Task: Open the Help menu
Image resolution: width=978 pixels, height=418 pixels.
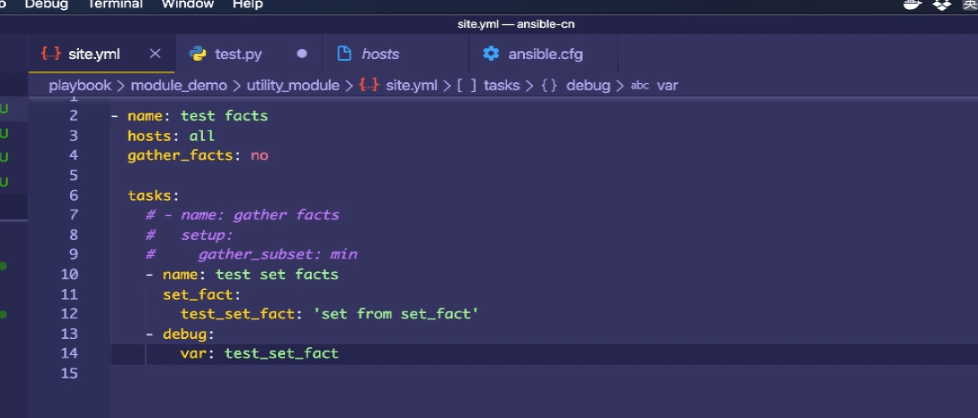Action: pos(248,4)
